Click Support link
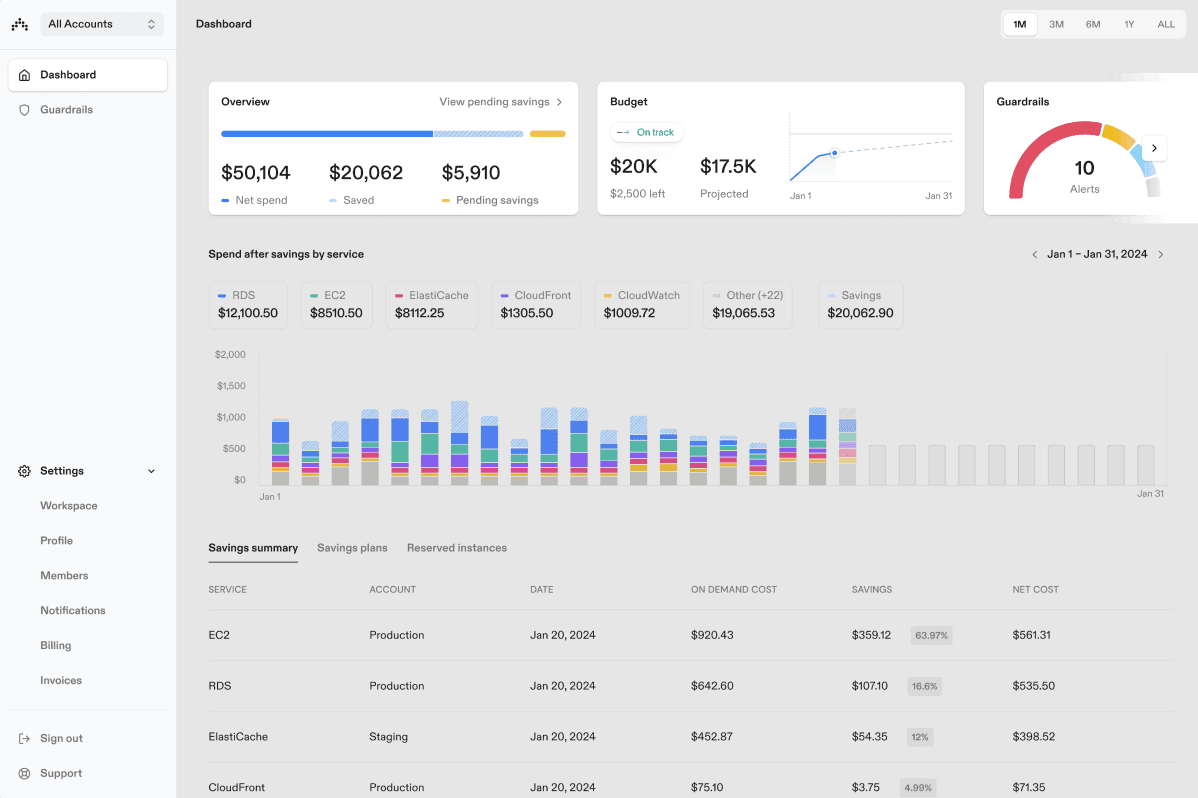 pyautogui.click(x=61, y=774)
